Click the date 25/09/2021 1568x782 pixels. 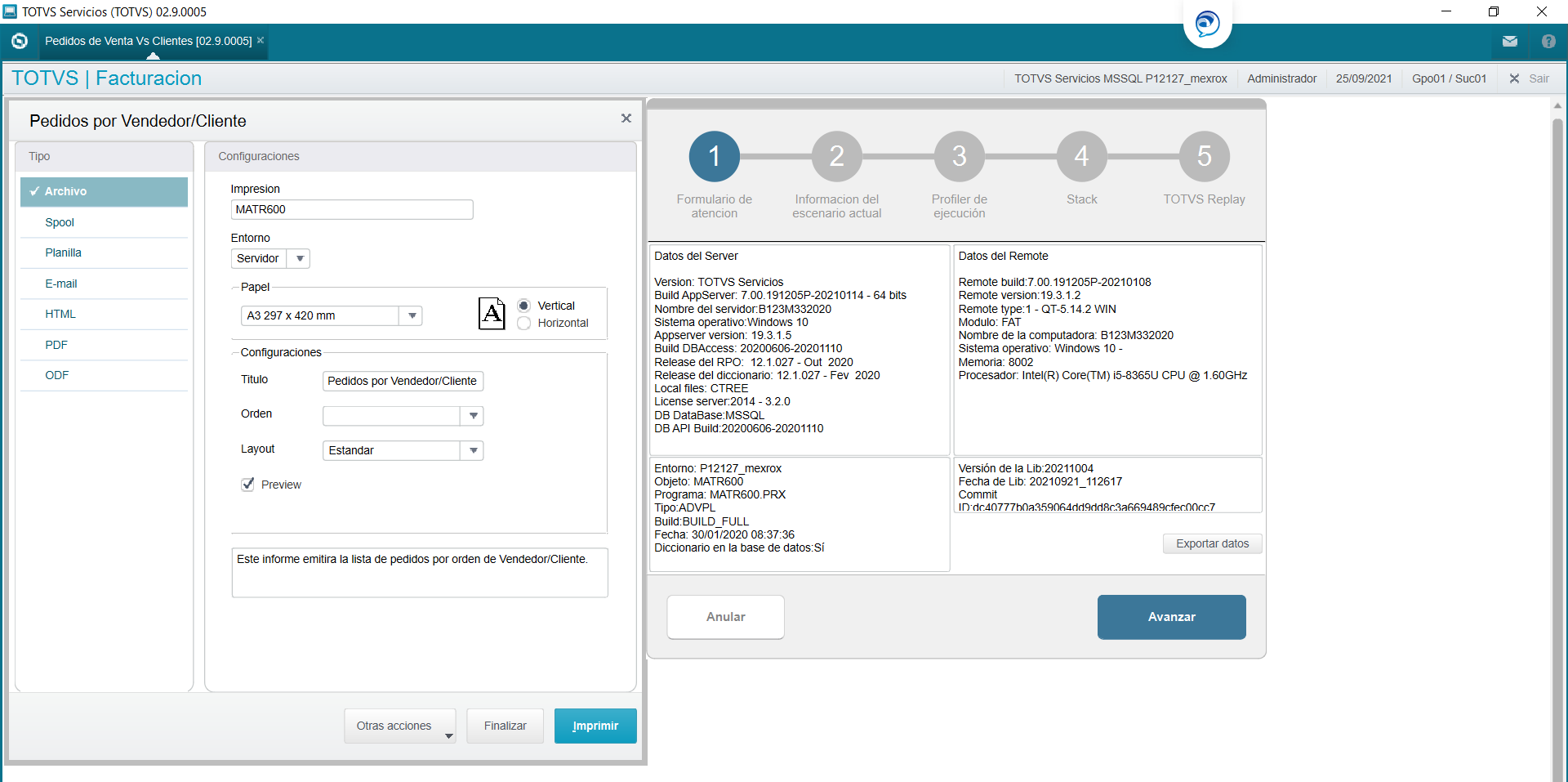click(x=1364, y=78)
